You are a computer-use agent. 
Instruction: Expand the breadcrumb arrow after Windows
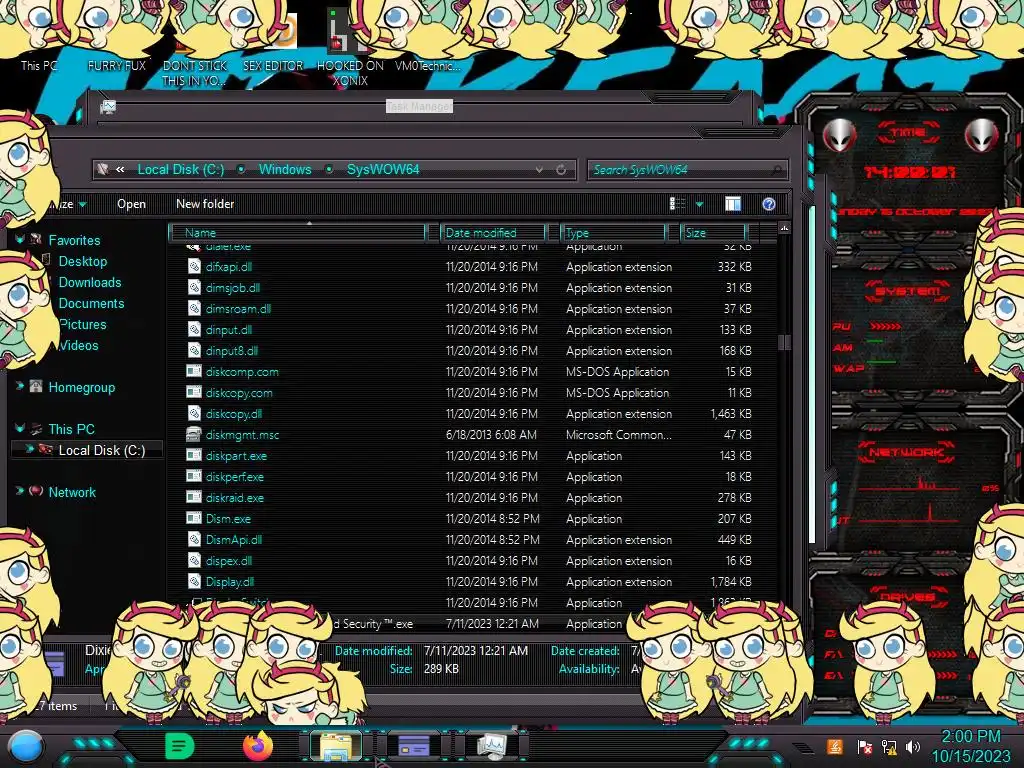click(330, 170)
